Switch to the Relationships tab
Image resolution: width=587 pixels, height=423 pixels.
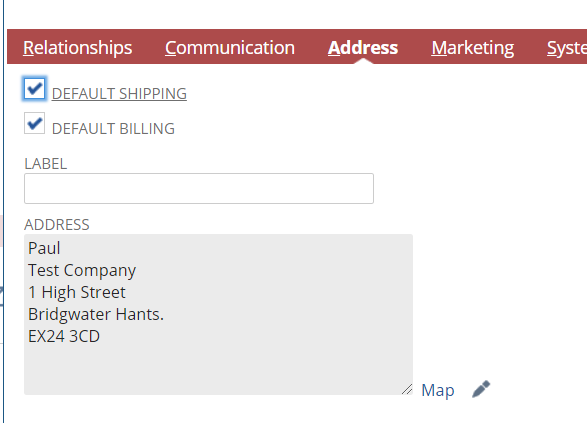77,48
